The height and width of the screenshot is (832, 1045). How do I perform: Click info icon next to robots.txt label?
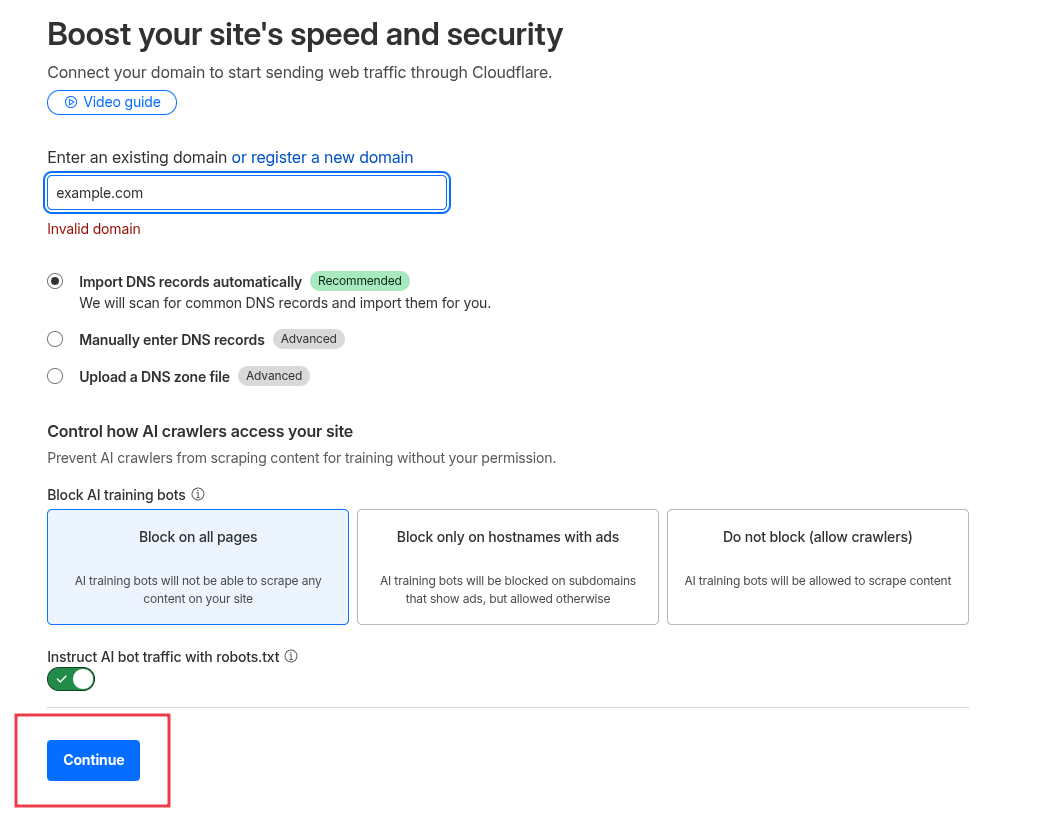[291, 657]
